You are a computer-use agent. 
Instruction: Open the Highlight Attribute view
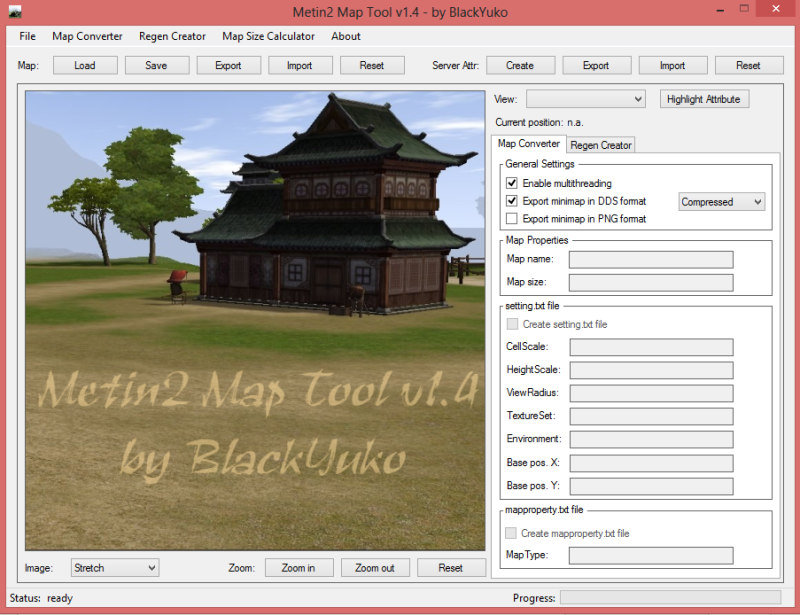pos(704,99)
